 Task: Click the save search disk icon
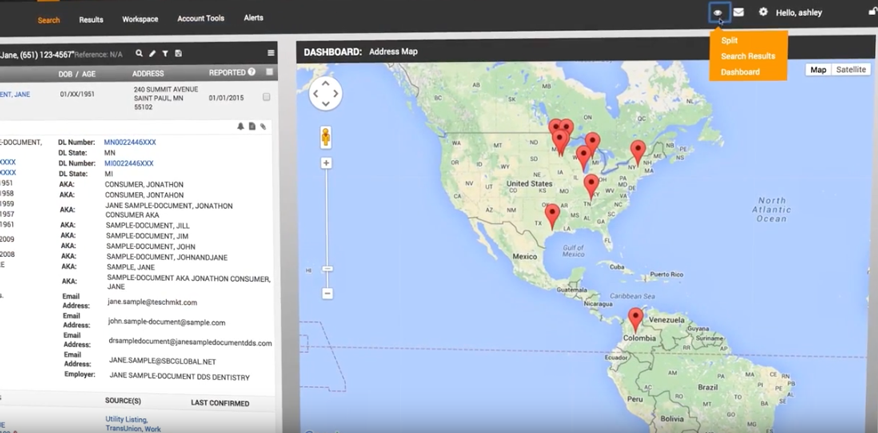click(178, 53)
